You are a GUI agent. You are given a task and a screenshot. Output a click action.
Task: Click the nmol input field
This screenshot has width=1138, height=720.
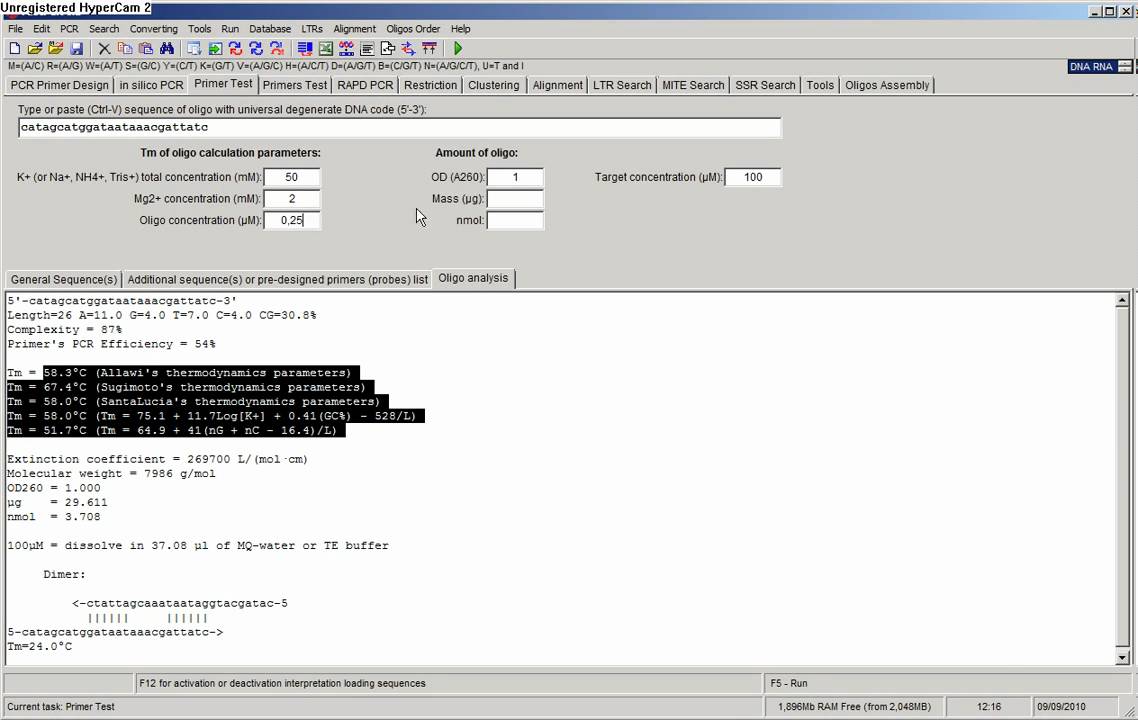point(515,221)
